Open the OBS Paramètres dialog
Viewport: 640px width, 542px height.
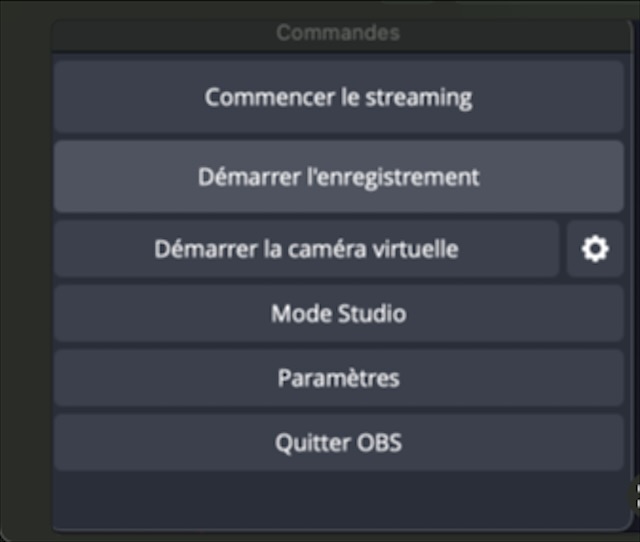pos(338,379)
